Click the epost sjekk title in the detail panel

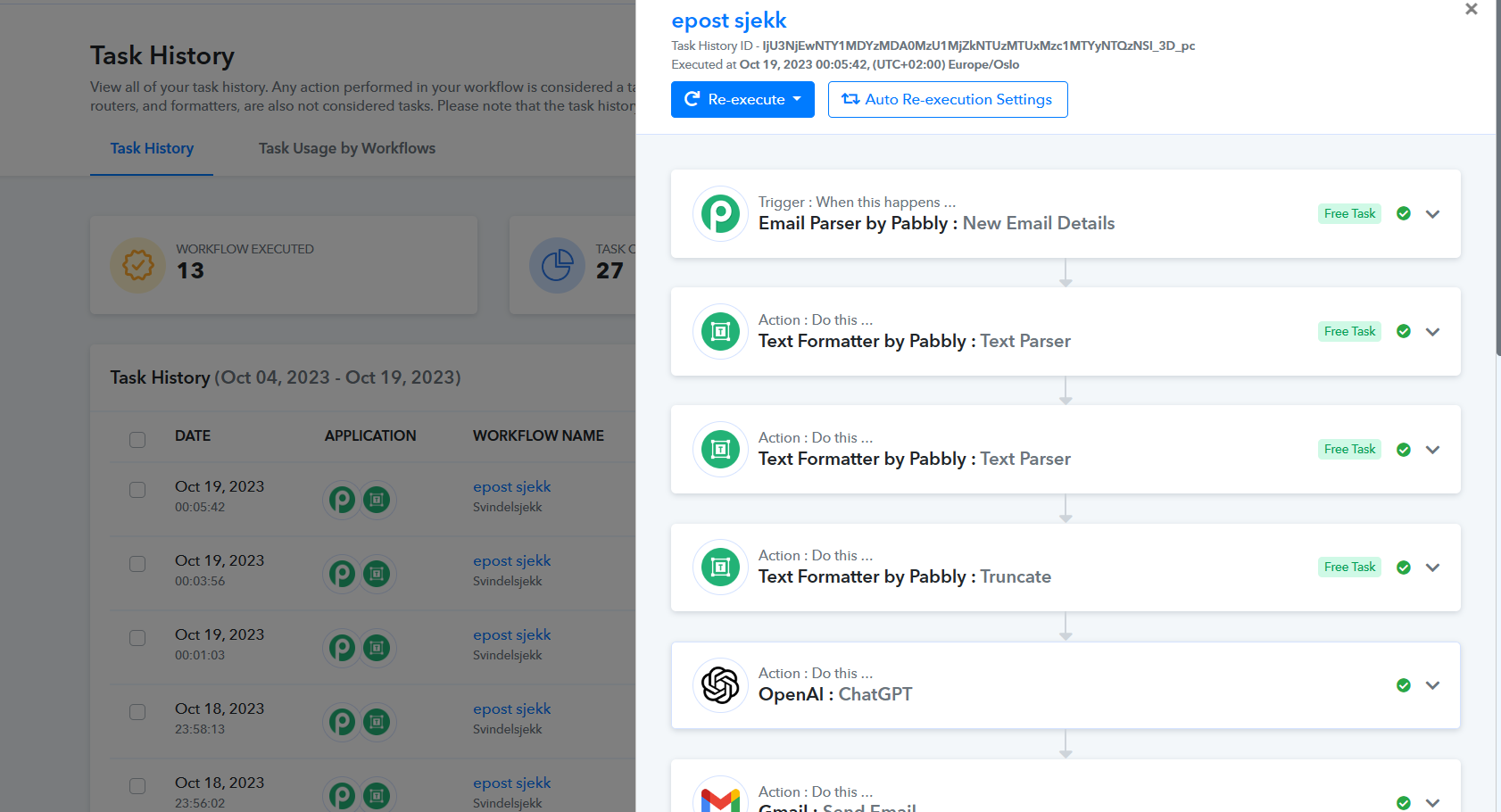pyautogui.click(x=729, y=21)
